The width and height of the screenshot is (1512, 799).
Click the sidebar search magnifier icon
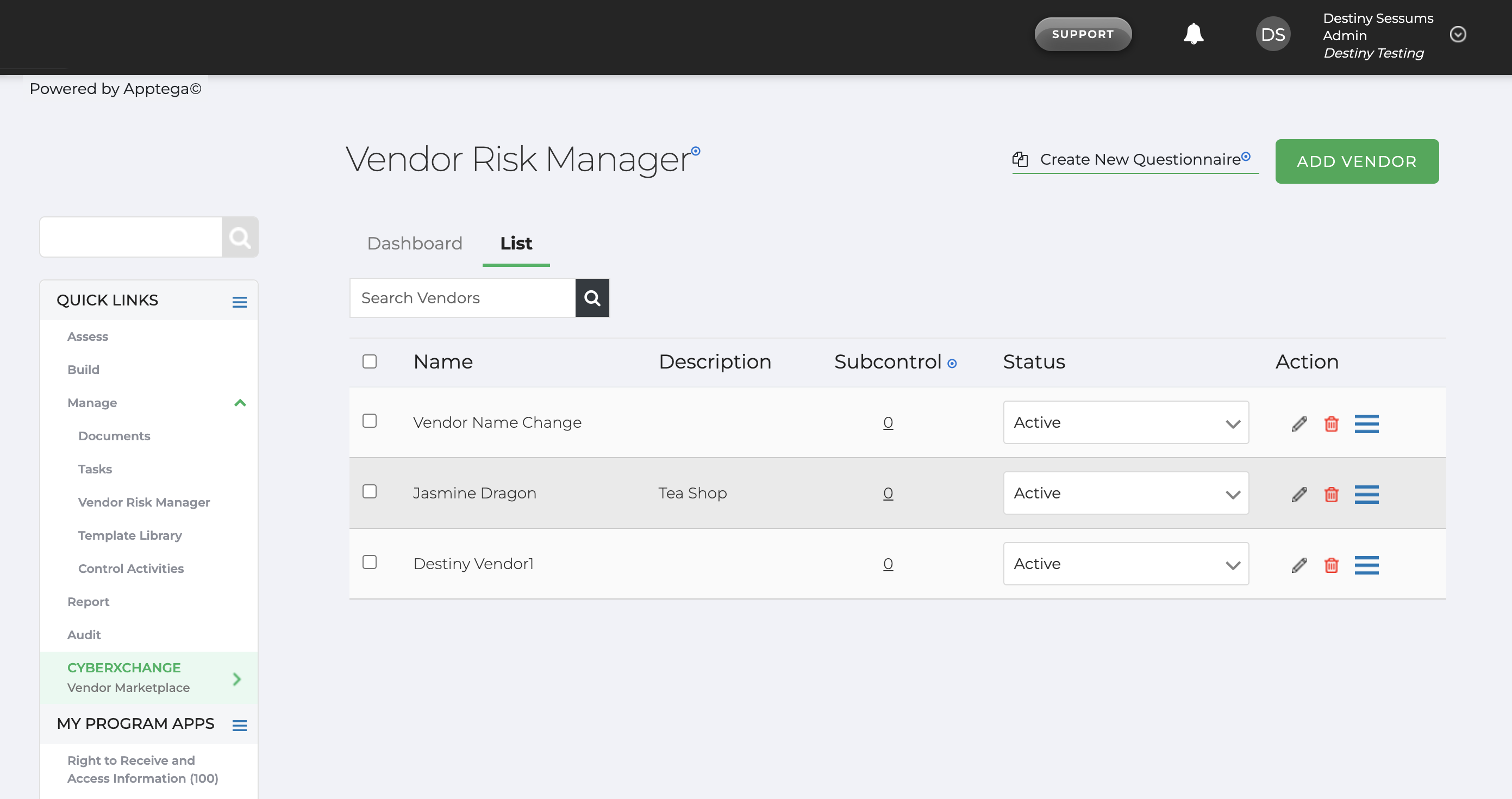tap(240, 237)
